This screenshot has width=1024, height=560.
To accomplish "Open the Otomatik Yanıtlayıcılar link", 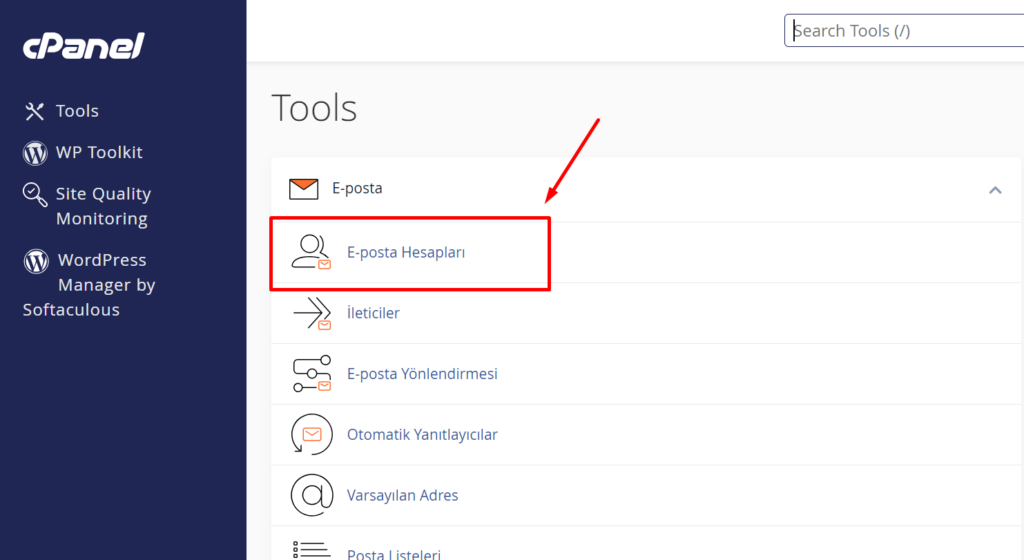I will pyautogui.click(x=422, y=434).
